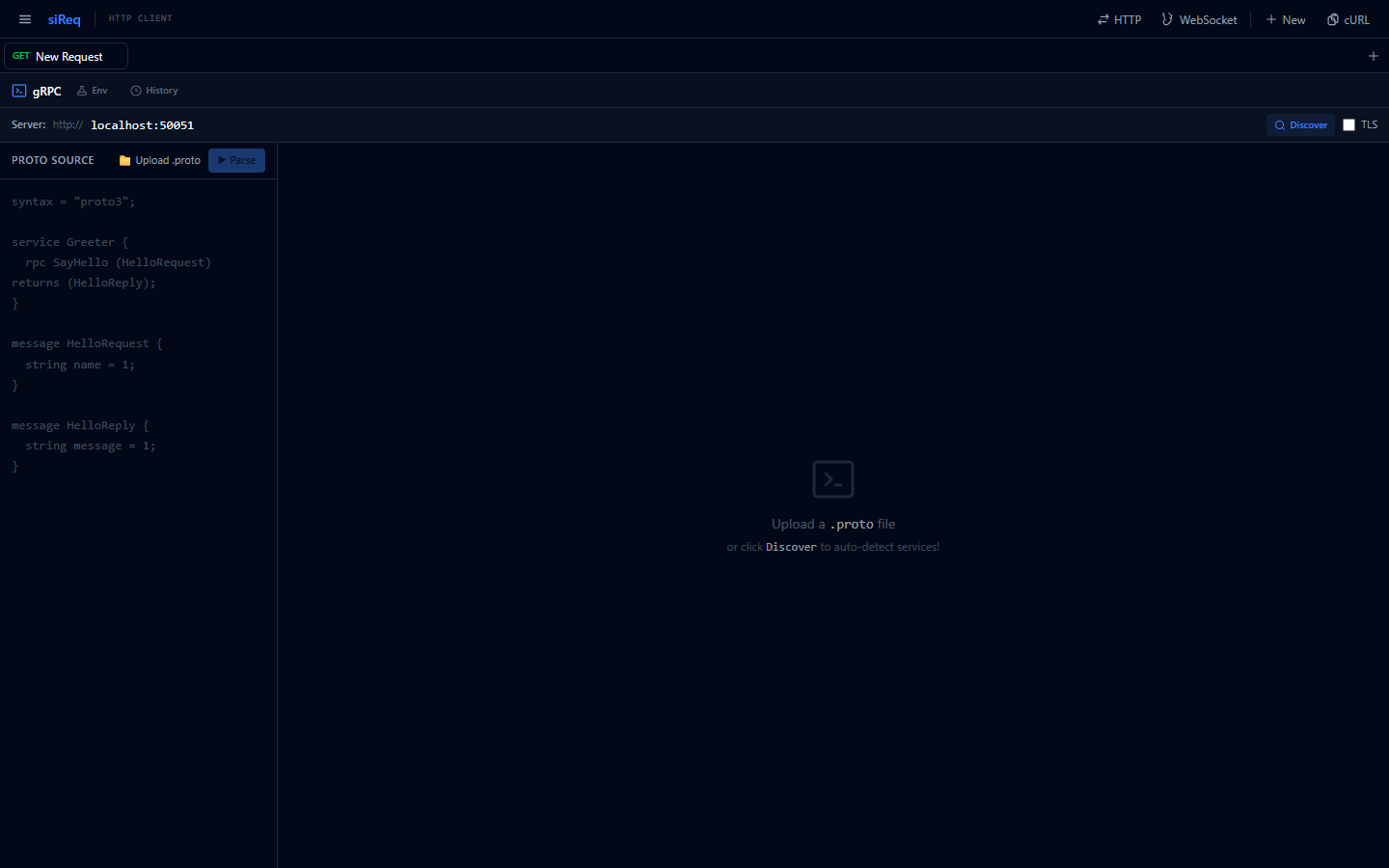
Task: Enable the TLS checkbox
Action: tap(1348, 124)
